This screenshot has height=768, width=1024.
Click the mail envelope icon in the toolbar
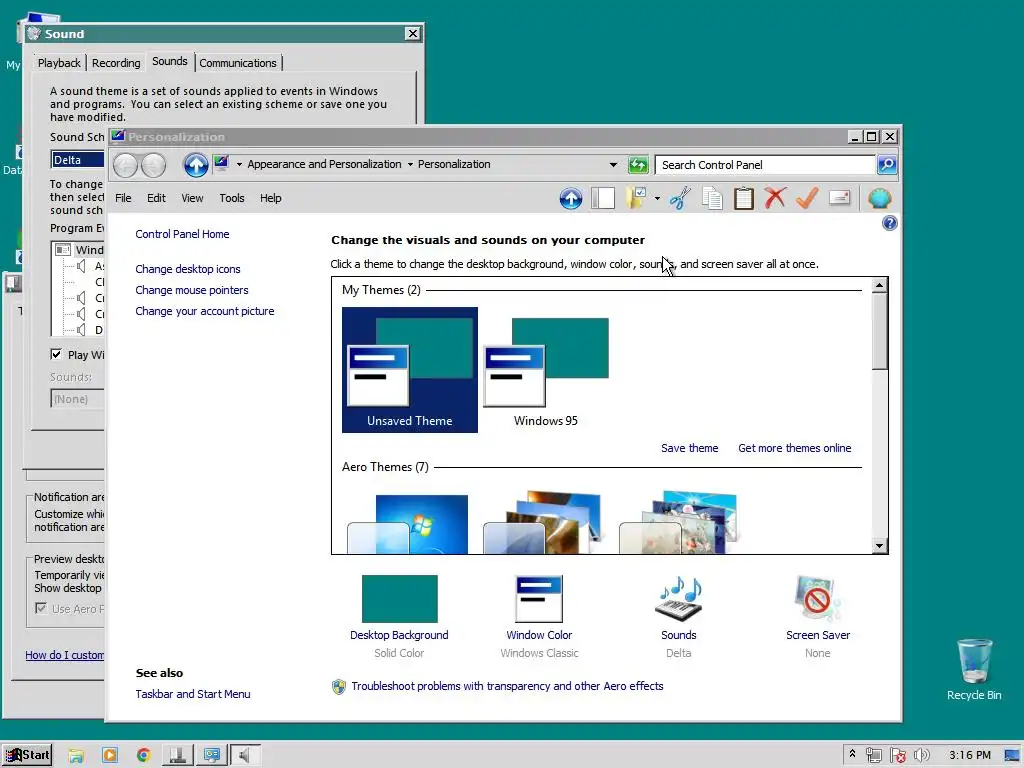[839, 198]
